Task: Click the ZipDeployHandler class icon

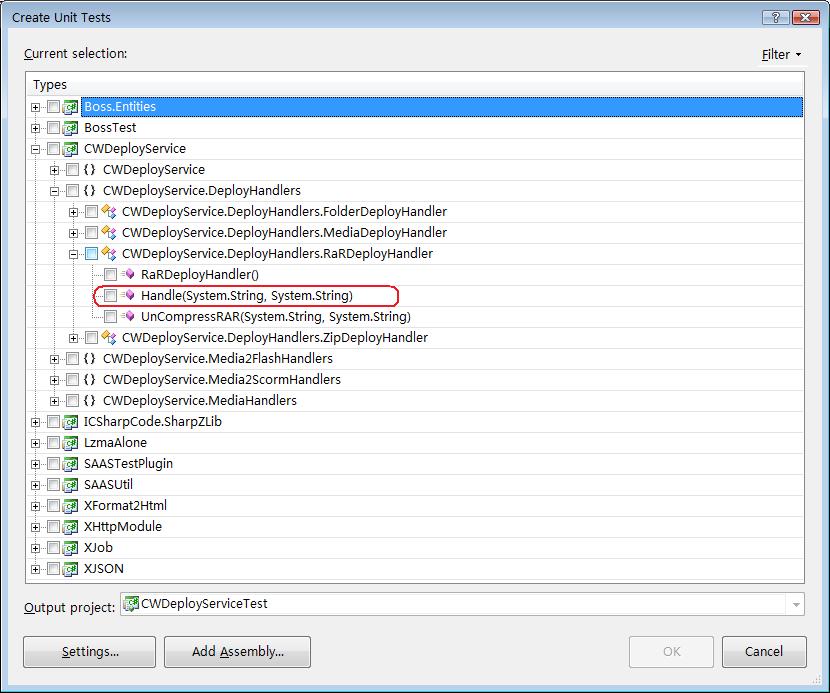Action: tap(109, 338)
